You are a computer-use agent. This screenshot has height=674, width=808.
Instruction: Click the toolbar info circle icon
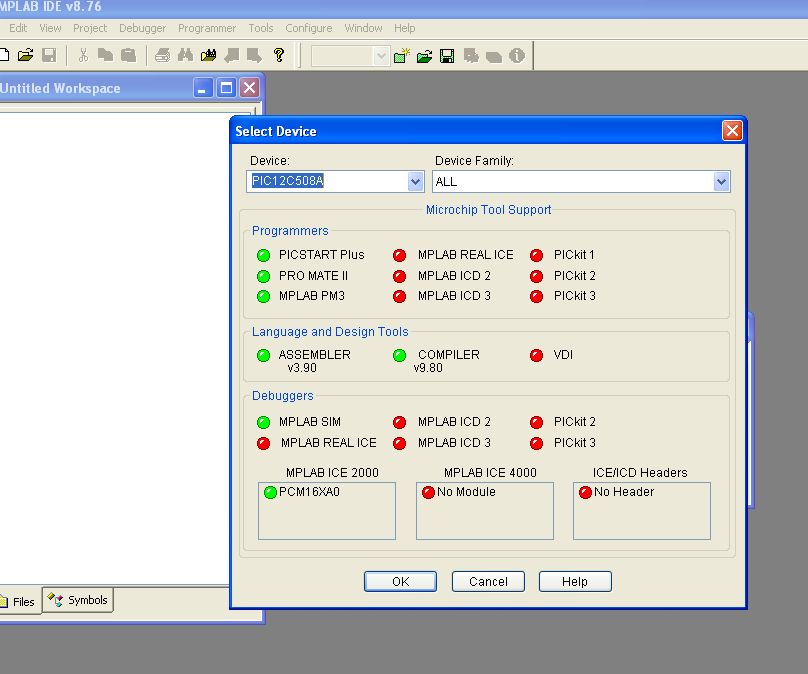[517, 56]
